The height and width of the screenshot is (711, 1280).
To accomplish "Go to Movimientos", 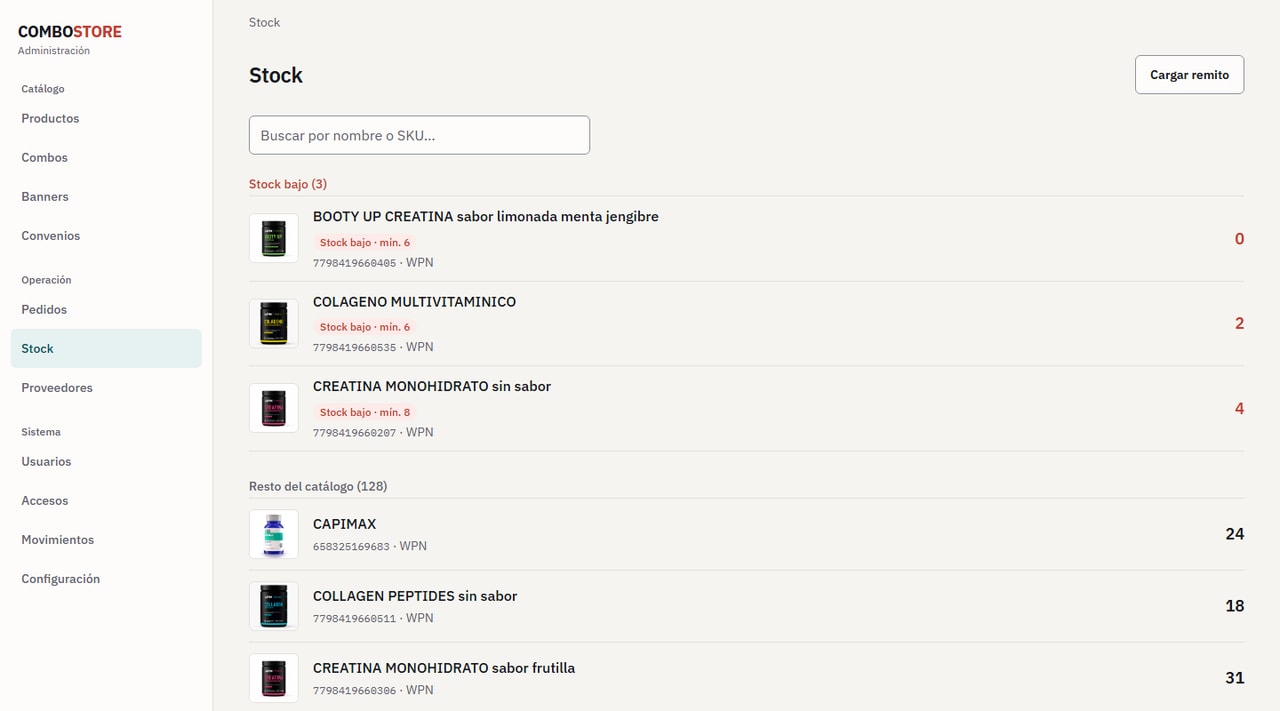I will click(106, 539).
